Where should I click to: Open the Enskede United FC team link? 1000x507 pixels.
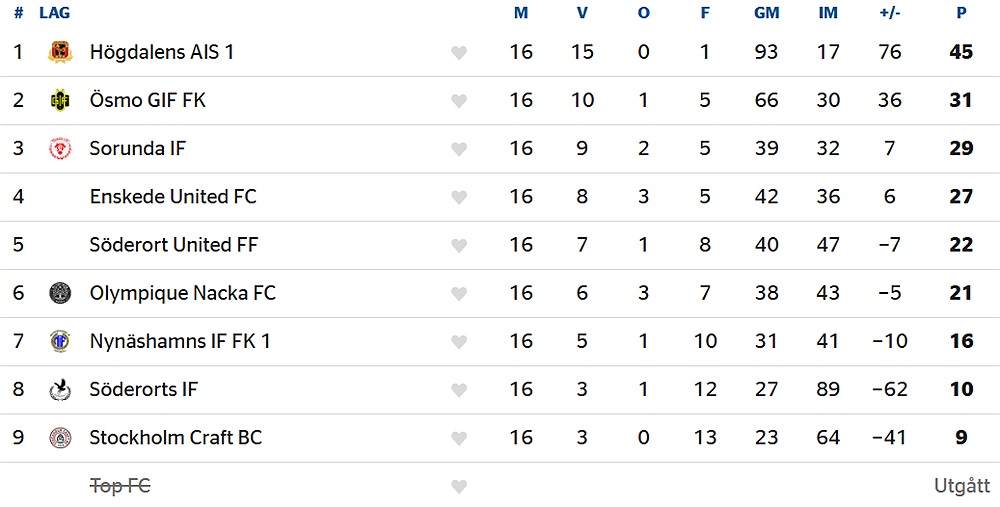click(x=172, y=196)
